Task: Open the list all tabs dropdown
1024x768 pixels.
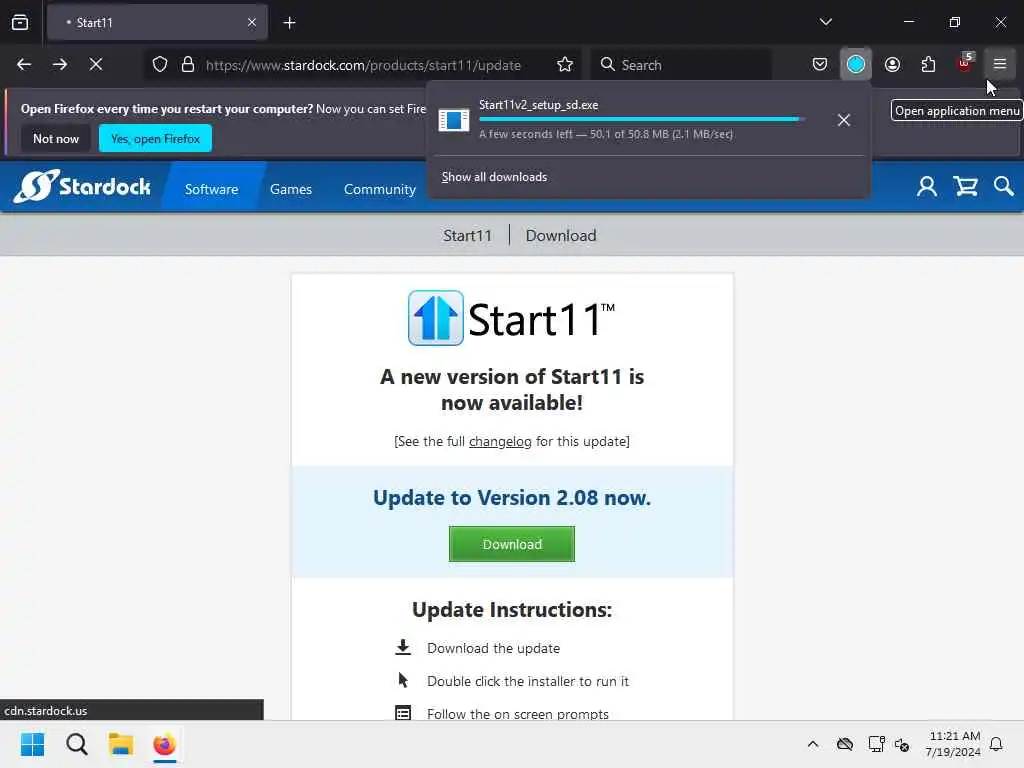Action: pyautogui.click(x=826, y=22)
